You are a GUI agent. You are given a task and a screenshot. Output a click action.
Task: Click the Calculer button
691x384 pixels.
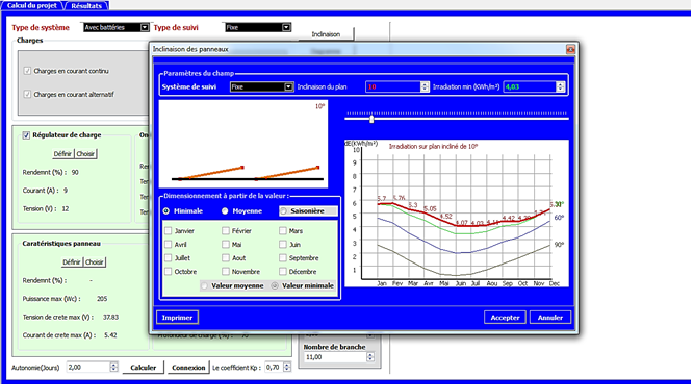click(143, 368)
